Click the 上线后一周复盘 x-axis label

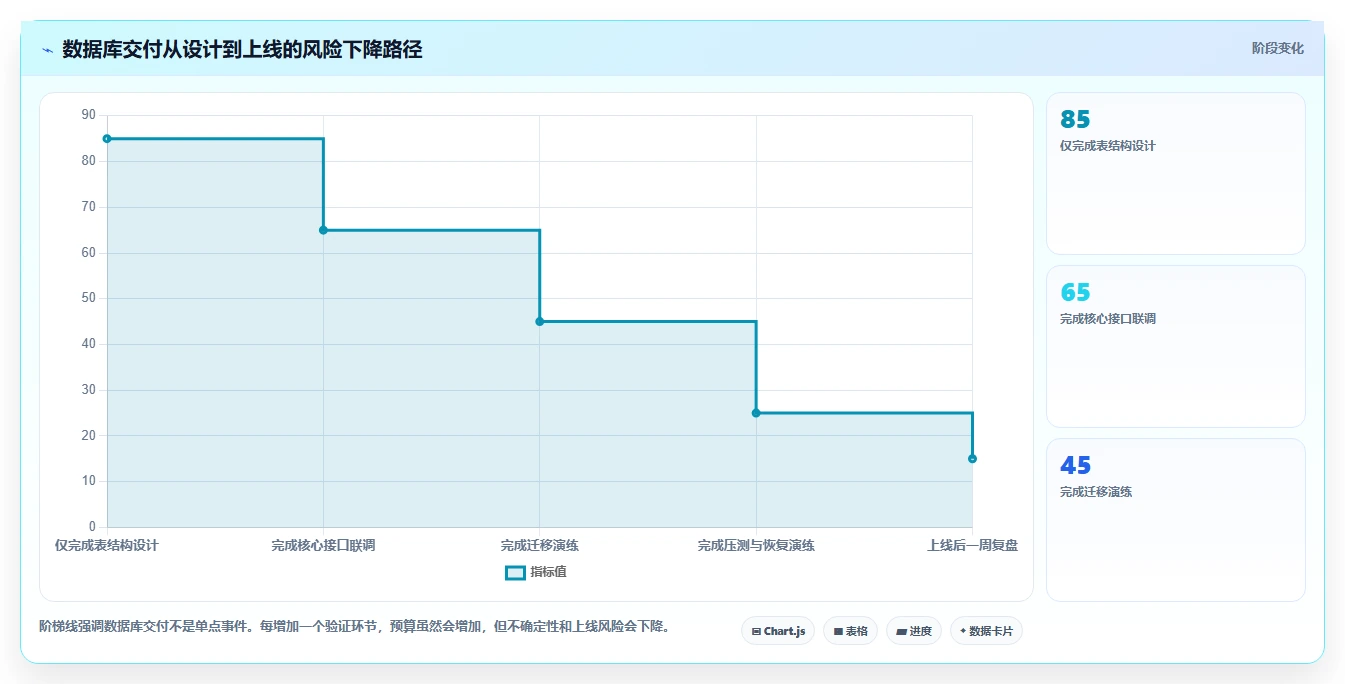click(972, 546)
